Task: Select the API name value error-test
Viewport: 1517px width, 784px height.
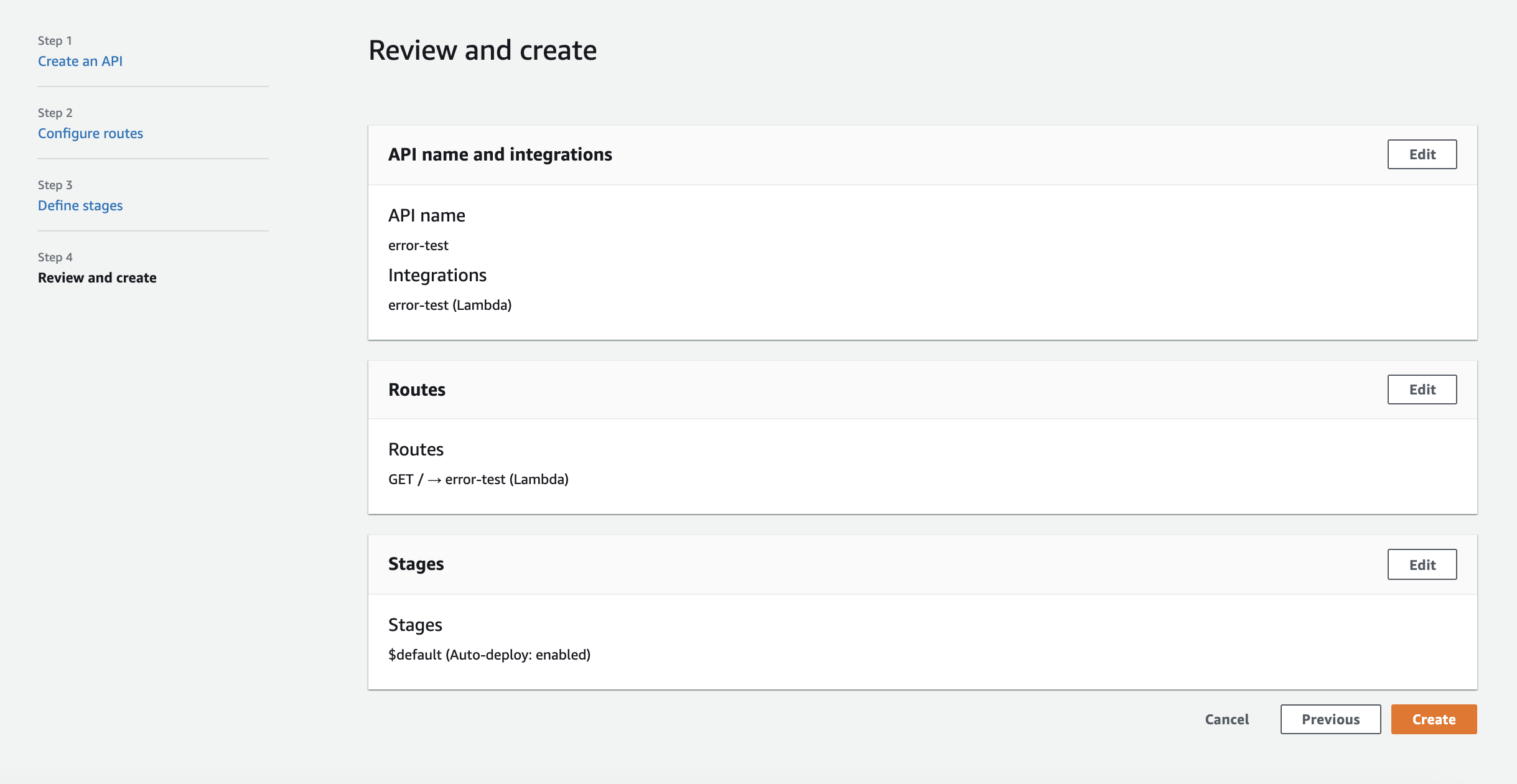Action: [418, 245]
